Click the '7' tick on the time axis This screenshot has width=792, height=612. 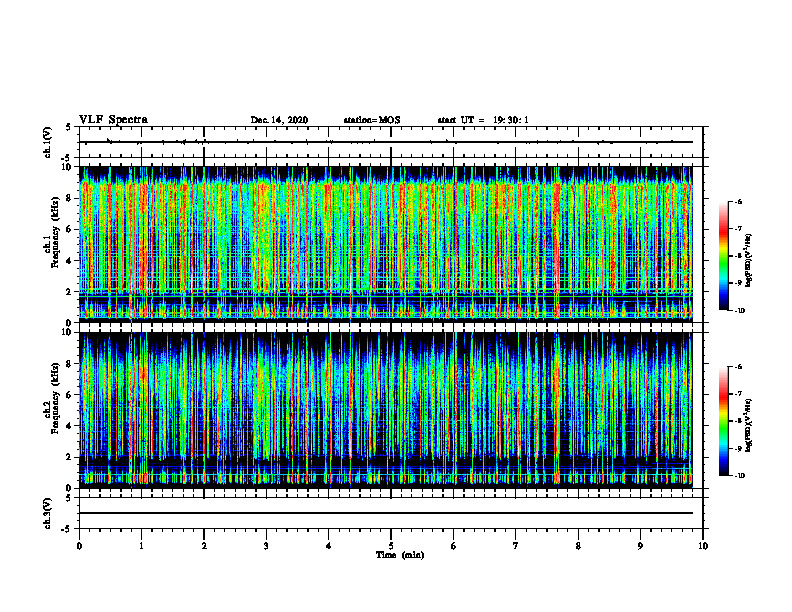point(516,546)
